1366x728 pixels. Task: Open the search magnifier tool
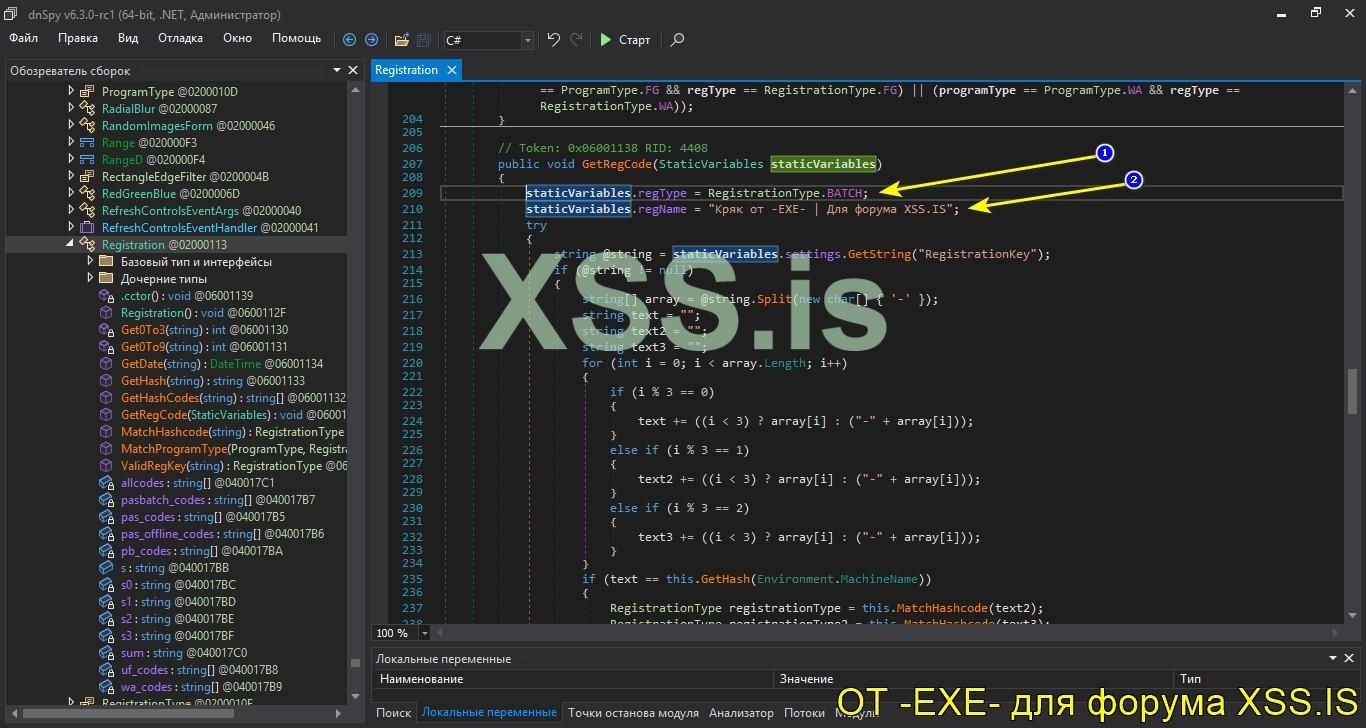tap(677, 40)
